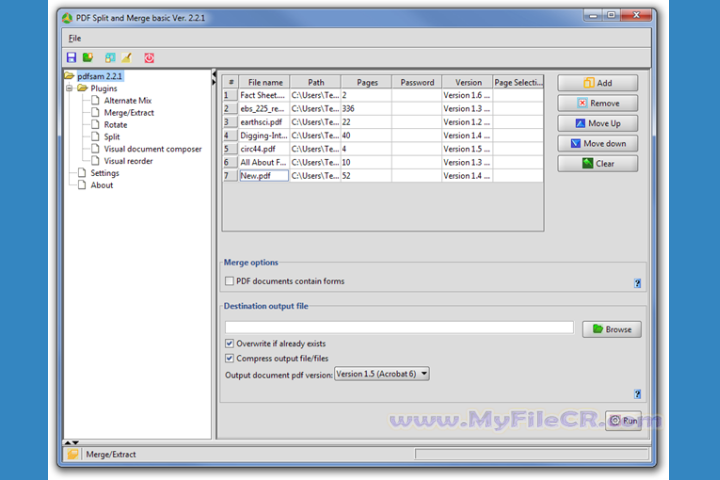The height and width of the screenshot is (480, 720).
Task: Select Visual reorder in tree
Action: click(128, 161)
